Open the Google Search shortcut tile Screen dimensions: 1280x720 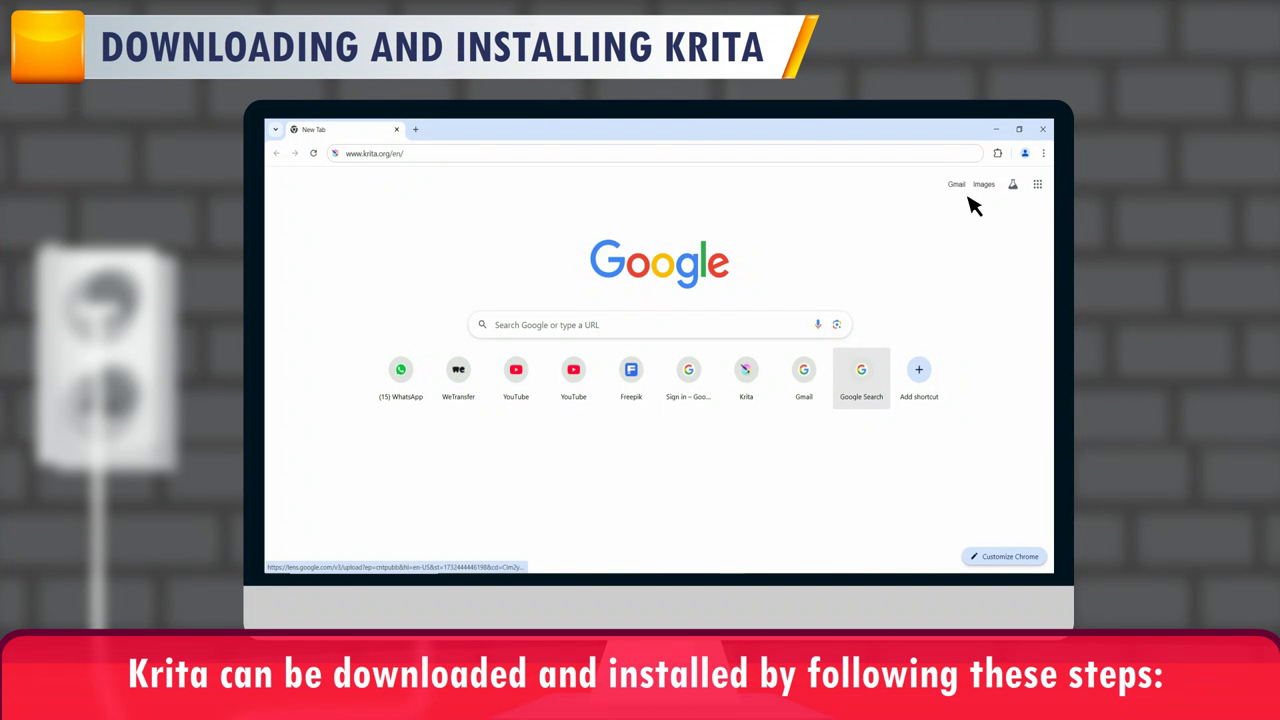click(x=861, y=378)
